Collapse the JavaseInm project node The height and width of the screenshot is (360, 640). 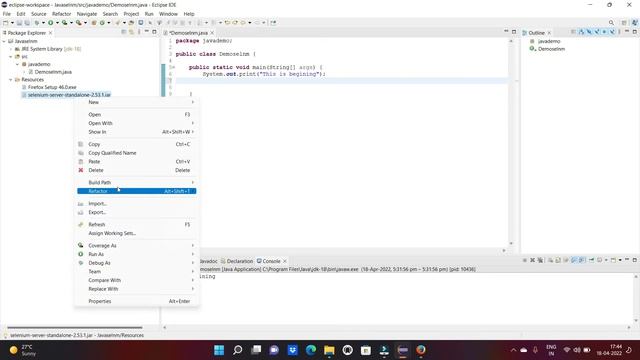point(4,41)
